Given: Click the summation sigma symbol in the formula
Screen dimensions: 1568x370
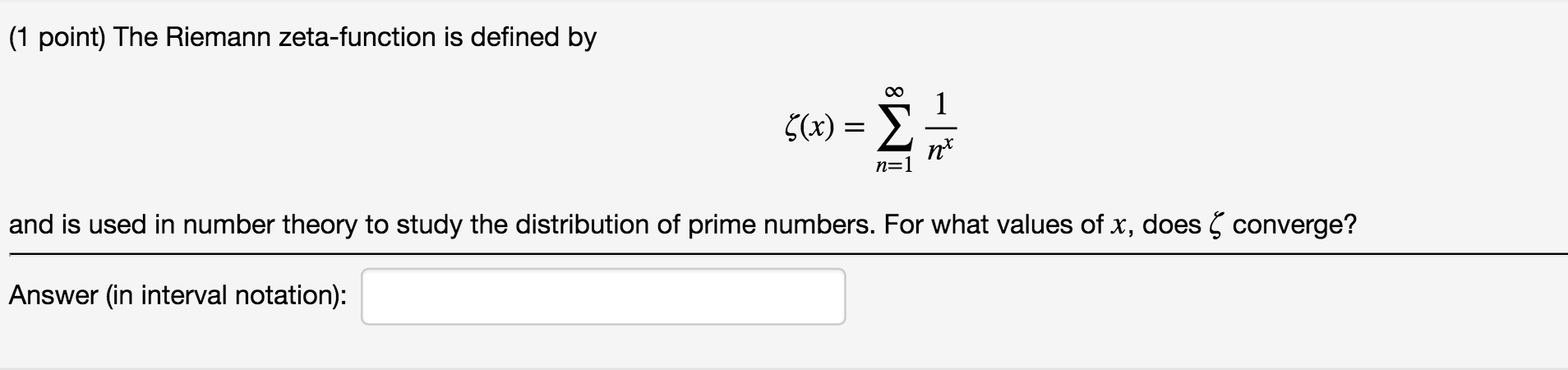Looking at the screenshot, I should click(x=894, y=127).
